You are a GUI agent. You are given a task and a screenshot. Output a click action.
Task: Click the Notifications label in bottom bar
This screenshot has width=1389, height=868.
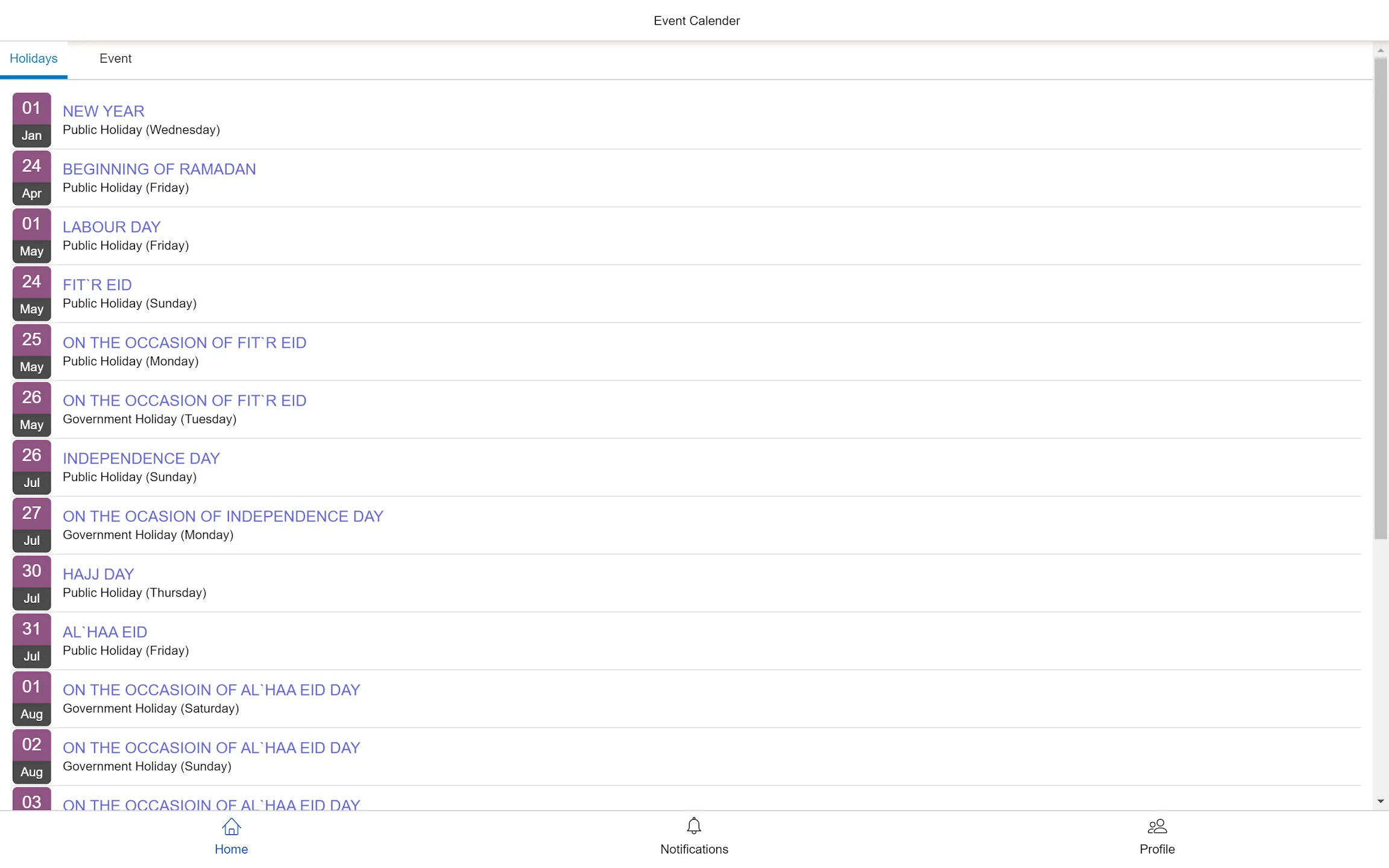[694, 849]
